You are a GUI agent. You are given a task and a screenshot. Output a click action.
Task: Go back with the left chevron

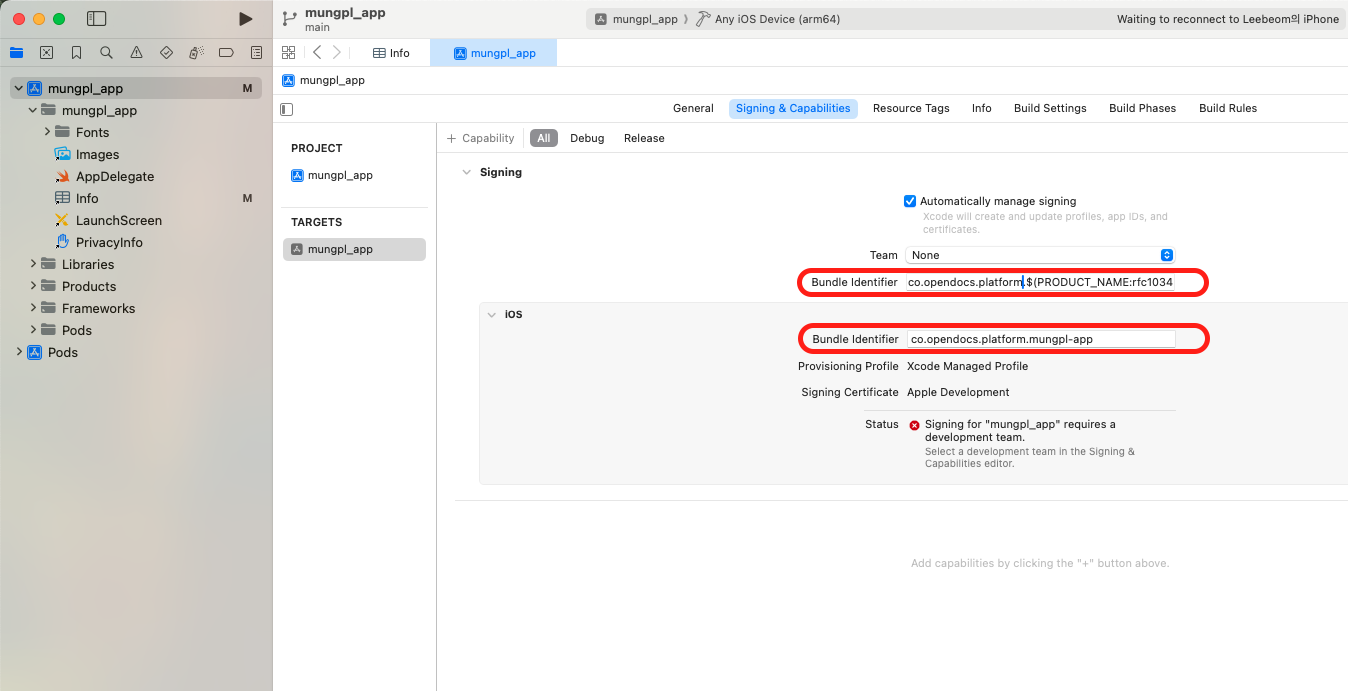[x=317, y=53]
